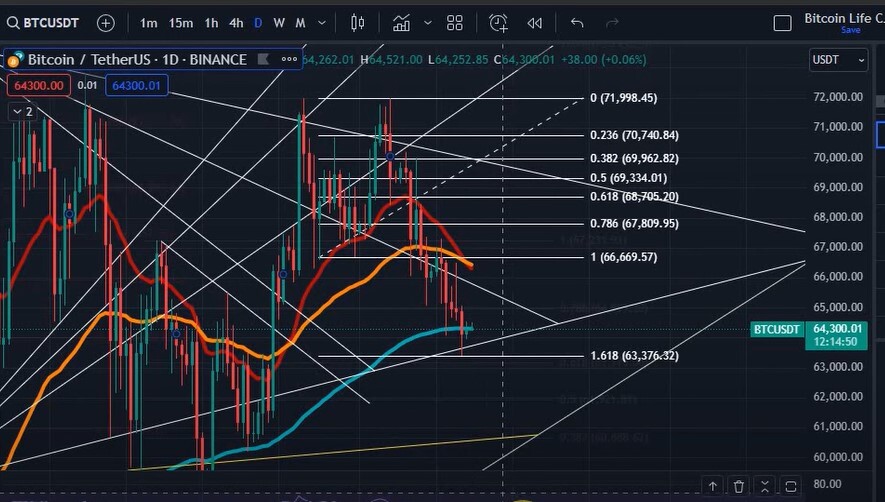Switch to the monthly M interval
Screen dimensions: 885x502
300,23
